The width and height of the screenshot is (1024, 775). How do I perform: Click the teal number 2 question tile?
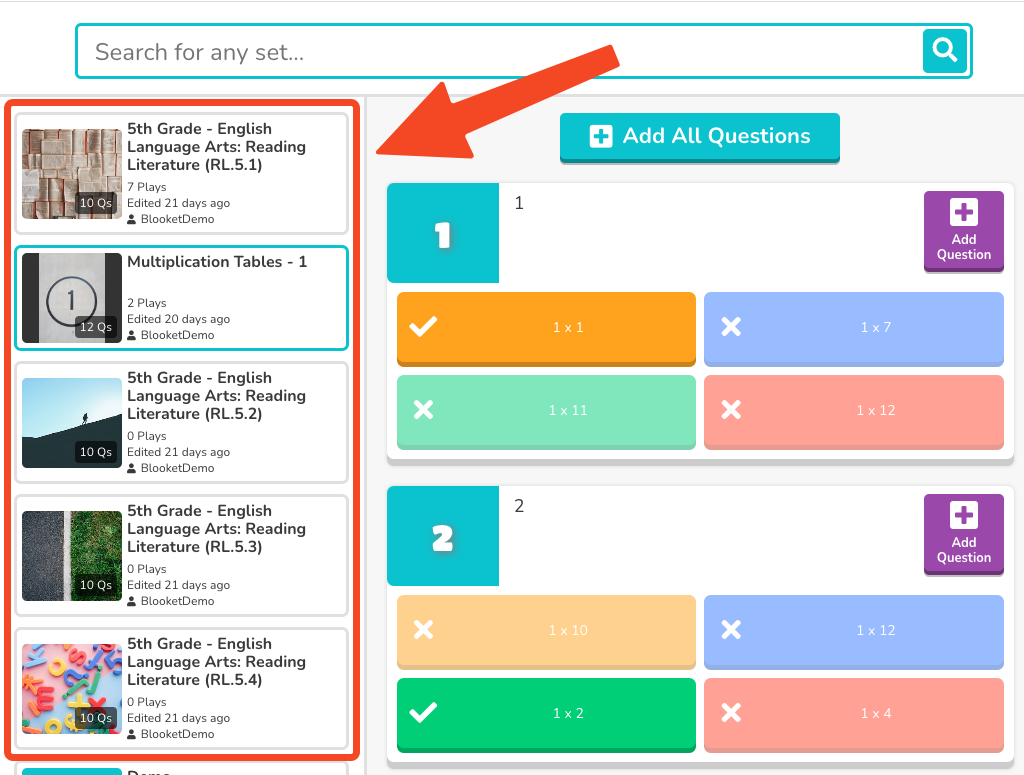[x=443, y=536]
